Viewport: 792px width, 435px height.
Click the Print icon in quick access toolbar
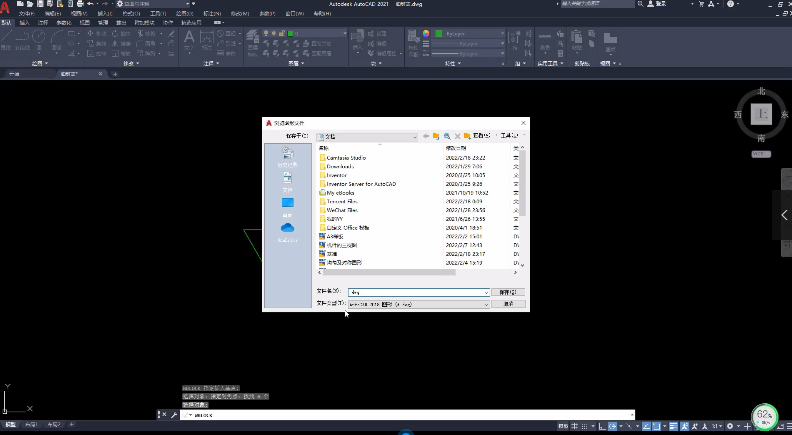[80, 4]
